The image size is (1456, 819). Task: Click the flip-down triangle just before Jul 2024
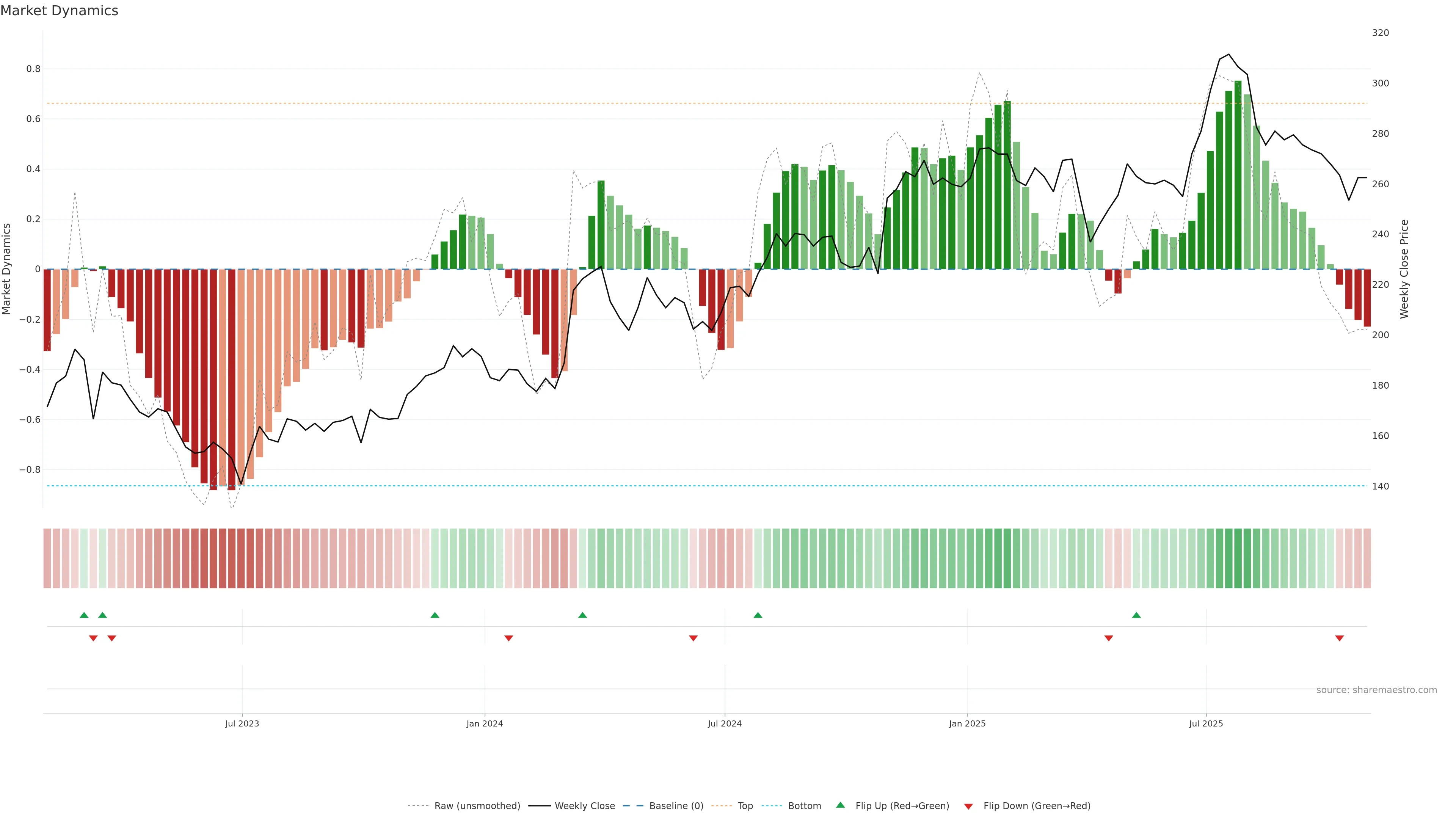coord(693,638)
